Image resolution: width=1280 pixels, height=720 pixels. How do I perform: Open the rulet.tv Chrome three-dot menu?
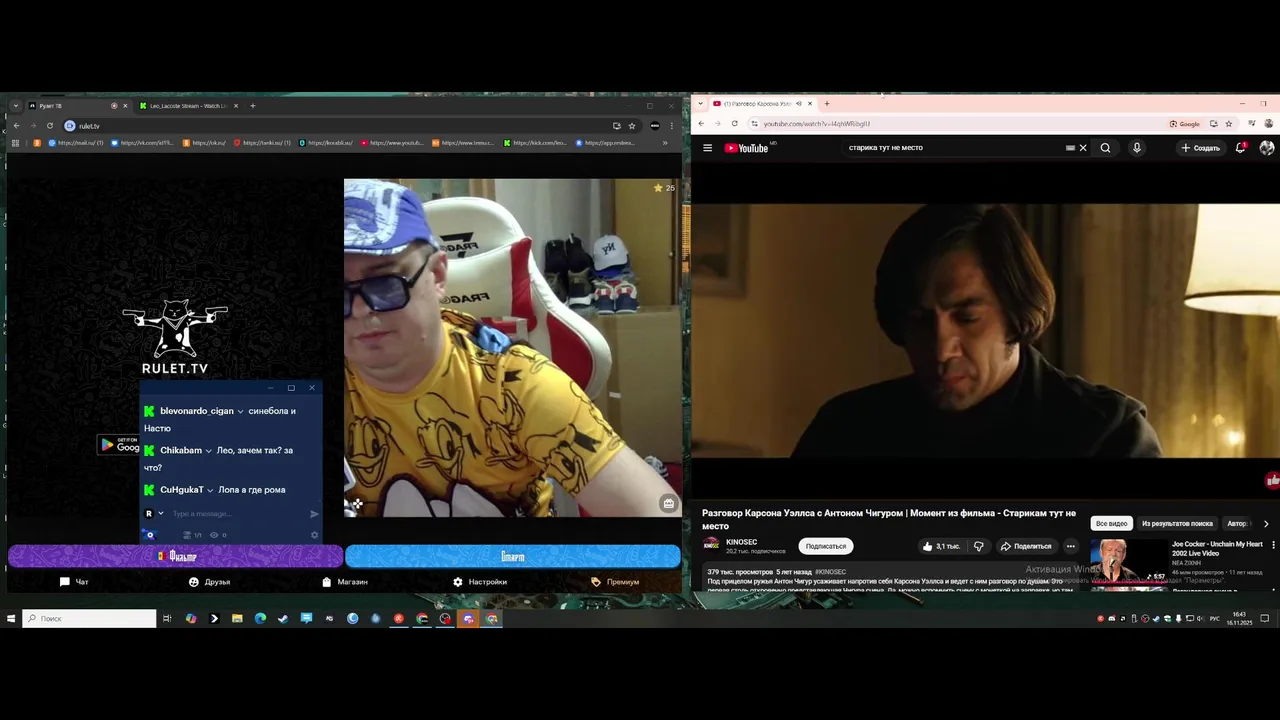tap(671, 126)
